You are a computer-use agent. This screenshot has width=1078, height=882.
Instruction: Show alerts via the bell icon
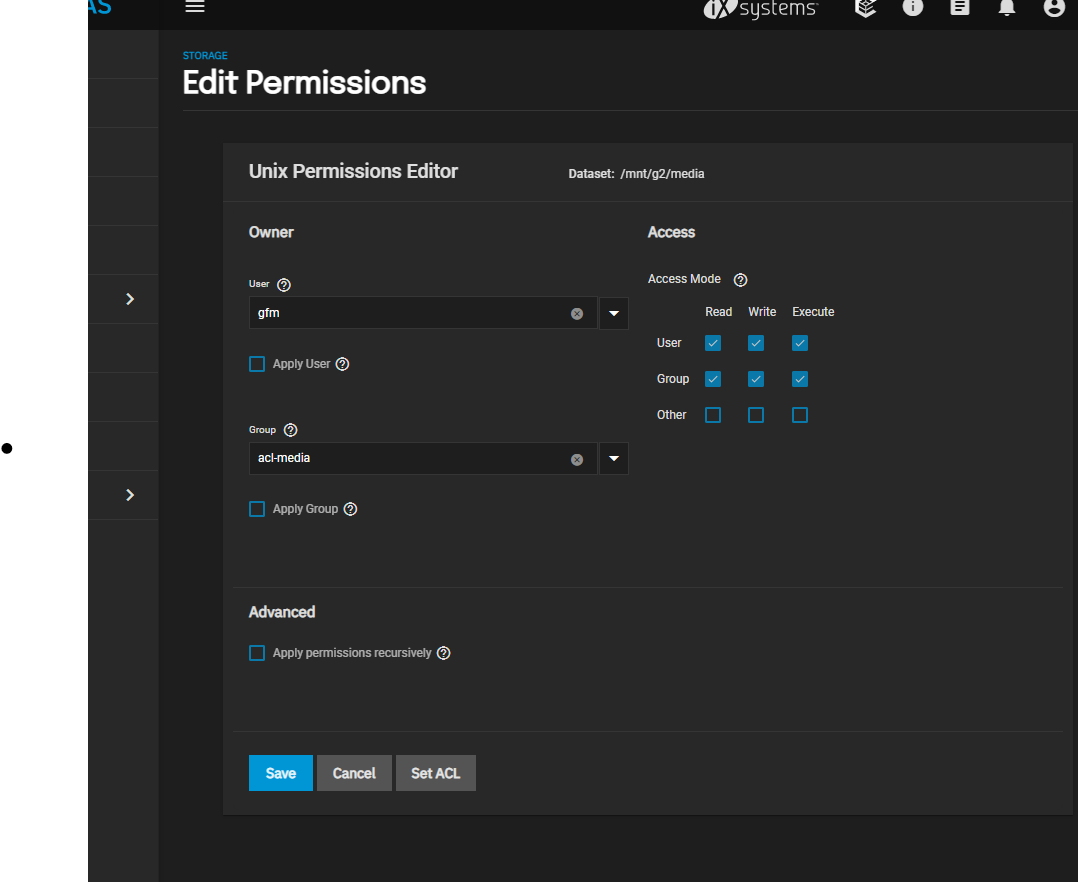coord(1007,7)
